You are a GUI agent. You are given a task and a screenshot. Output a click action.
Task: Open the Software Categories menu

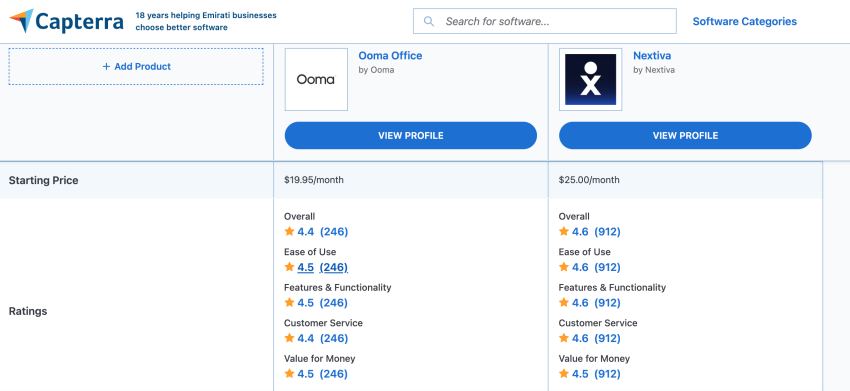[x=744, y=21]
